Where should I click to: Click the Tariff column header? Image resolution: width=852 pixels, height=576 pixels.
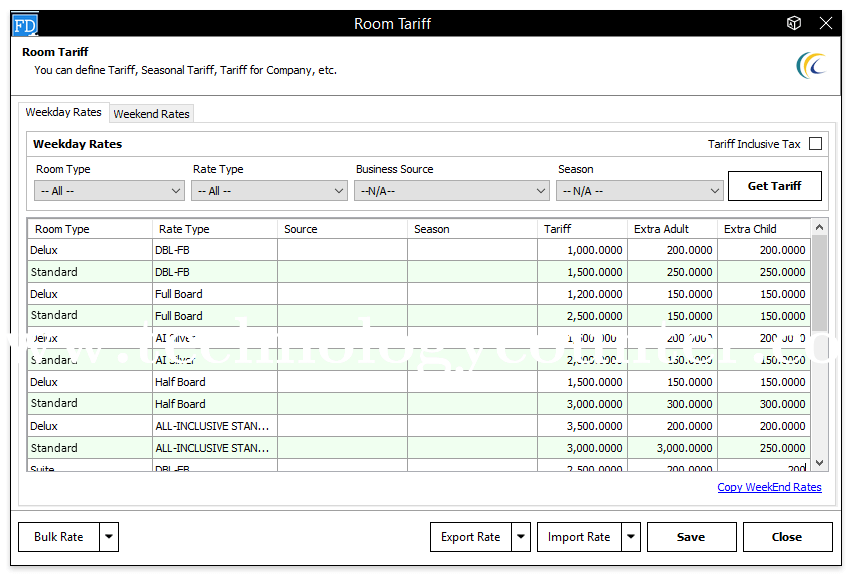point(582,229)
